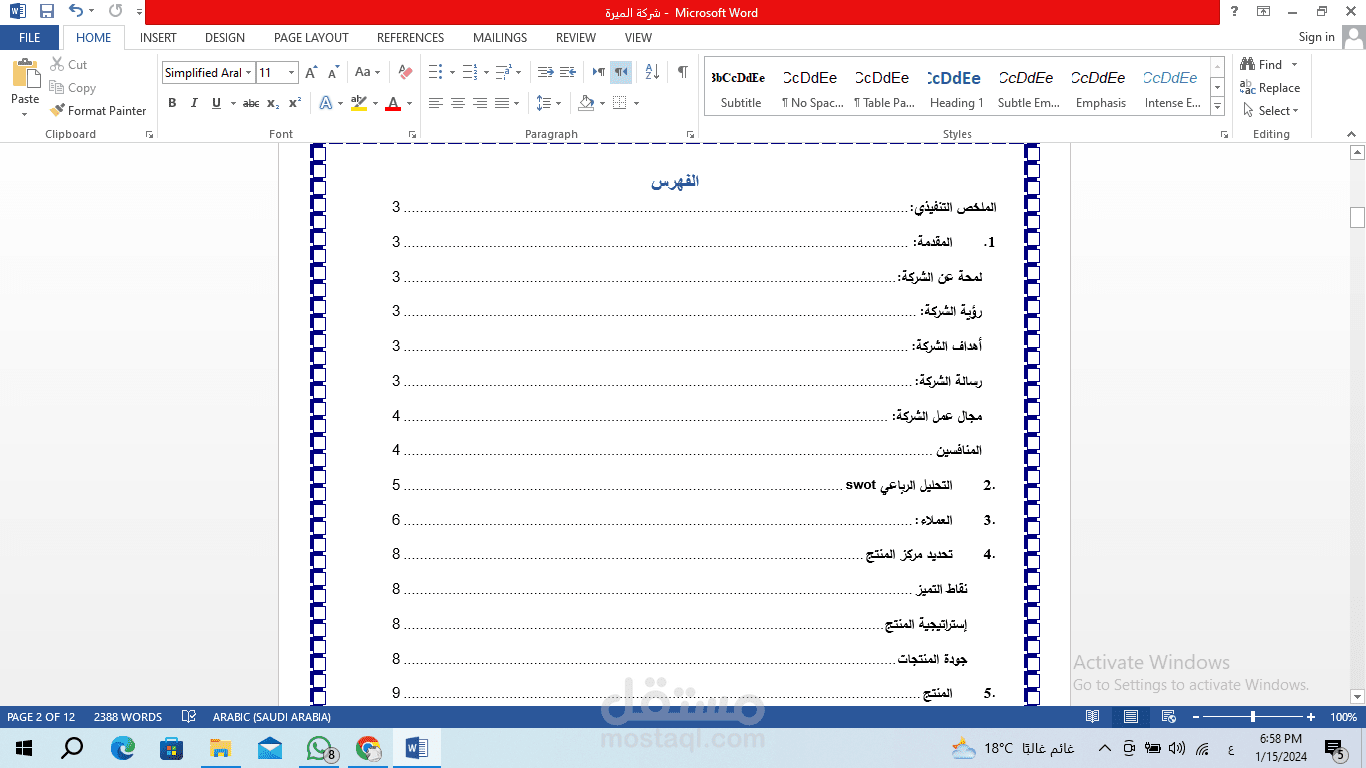Screen dimensions: 1366x768
Task: Open the Select dropdown in Editing group
Action: [x=1271, y=111]
